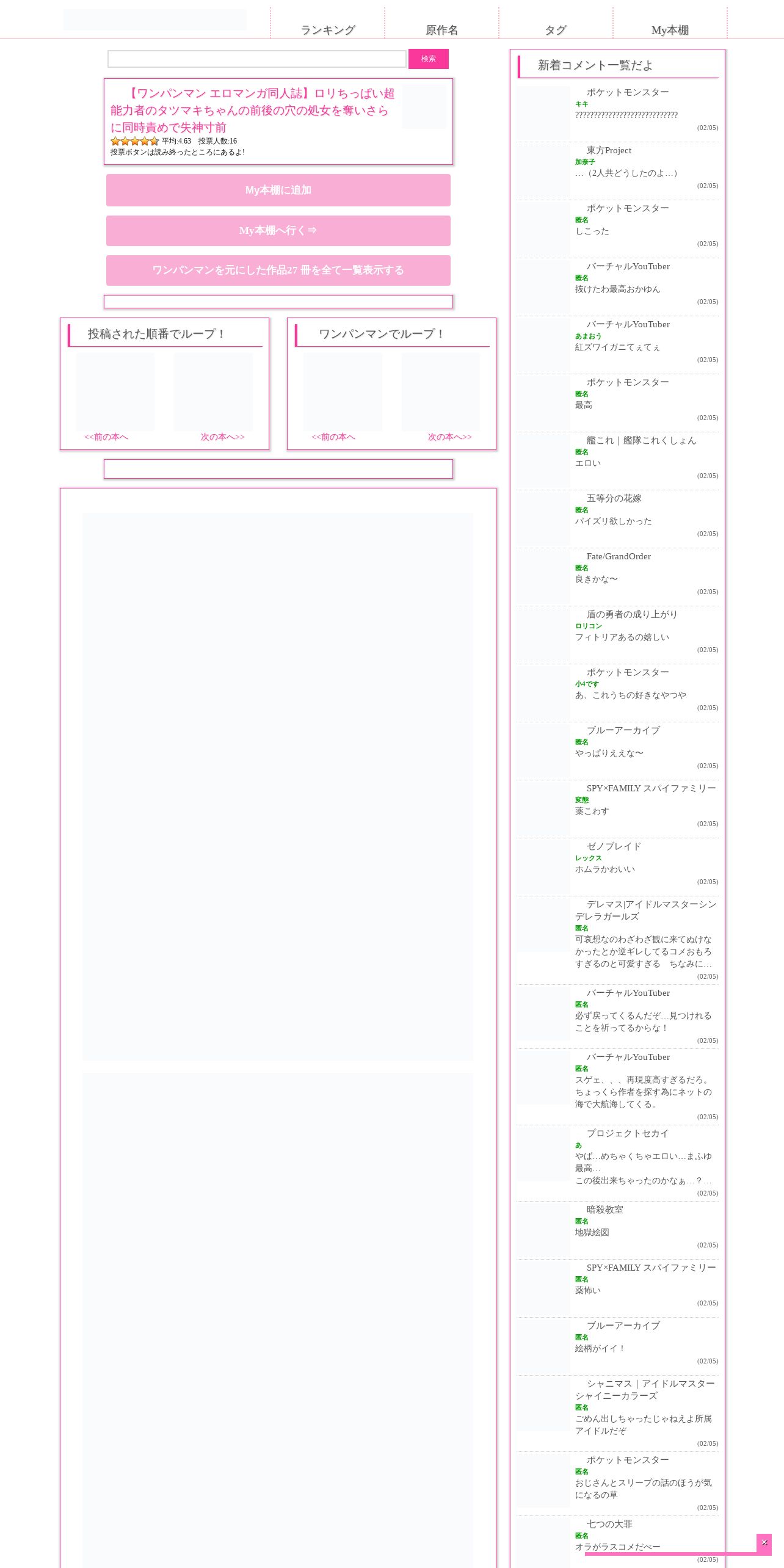Open 五等分の花嫁 comment entry
Image resolution: width=784 pixels, height=1568 pixels.
coord(617,519)
